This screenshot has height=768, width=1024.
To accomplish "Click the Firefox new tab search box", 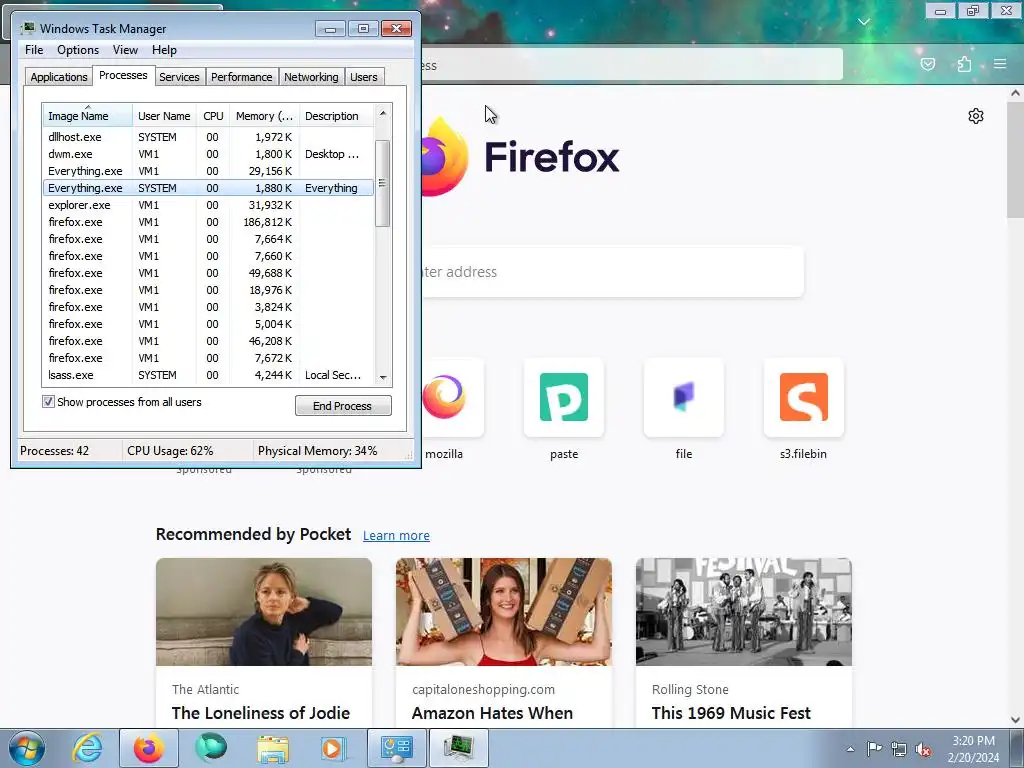I will coord(613,272).
